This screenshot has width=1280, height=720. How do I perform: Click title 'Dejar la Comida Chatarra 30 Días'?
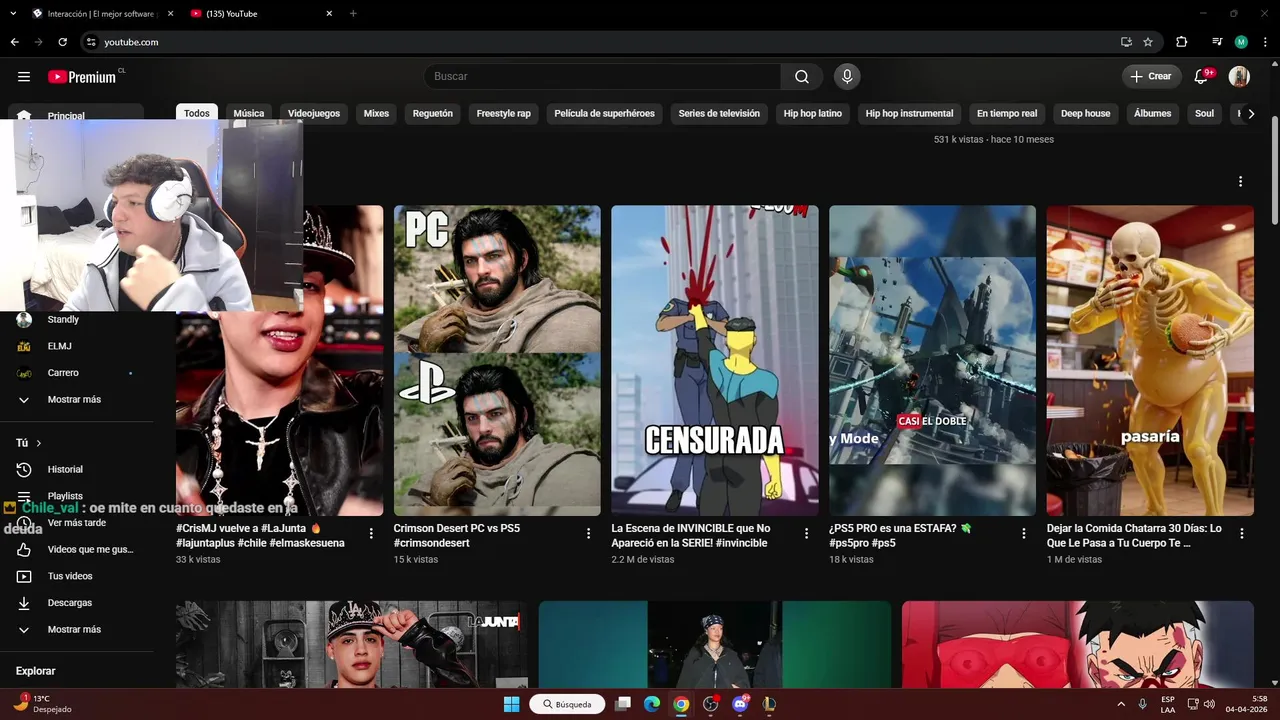click(x=1134, y=535)
